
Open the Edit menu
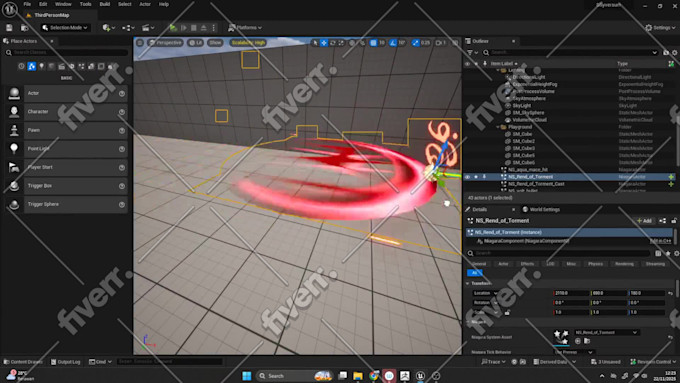(x=43, y=4)
